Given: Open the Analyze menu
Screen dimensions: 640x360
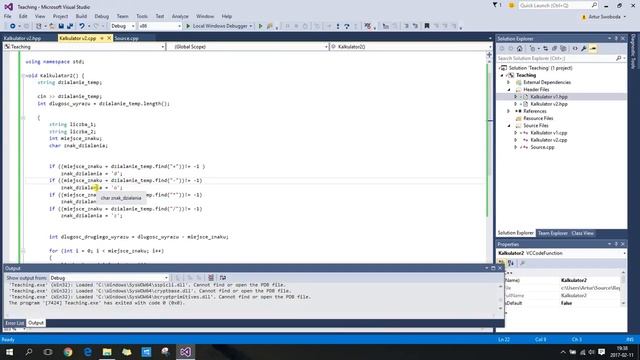Looking at the screenshot, I should [x=180, y=16].
